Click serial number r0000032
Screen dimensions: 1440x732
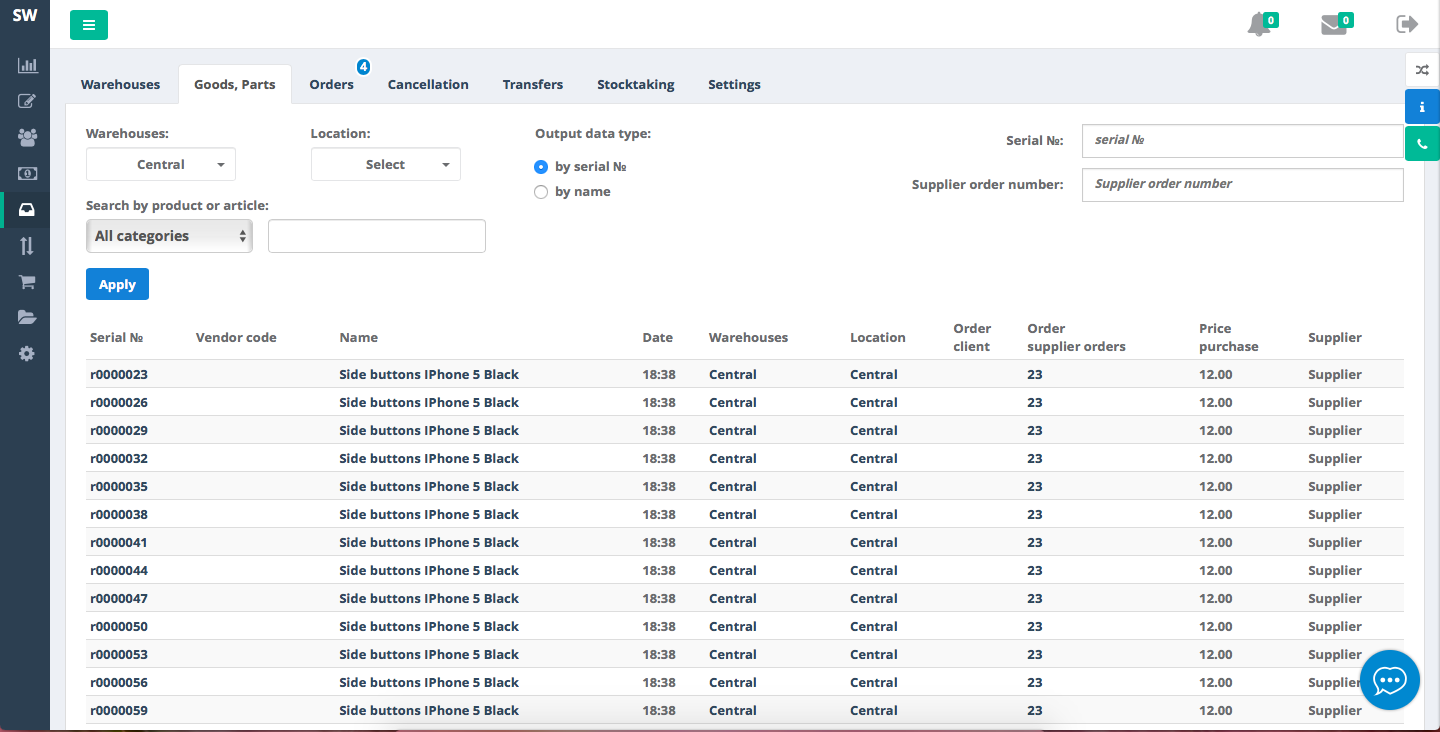click(119, 459)
